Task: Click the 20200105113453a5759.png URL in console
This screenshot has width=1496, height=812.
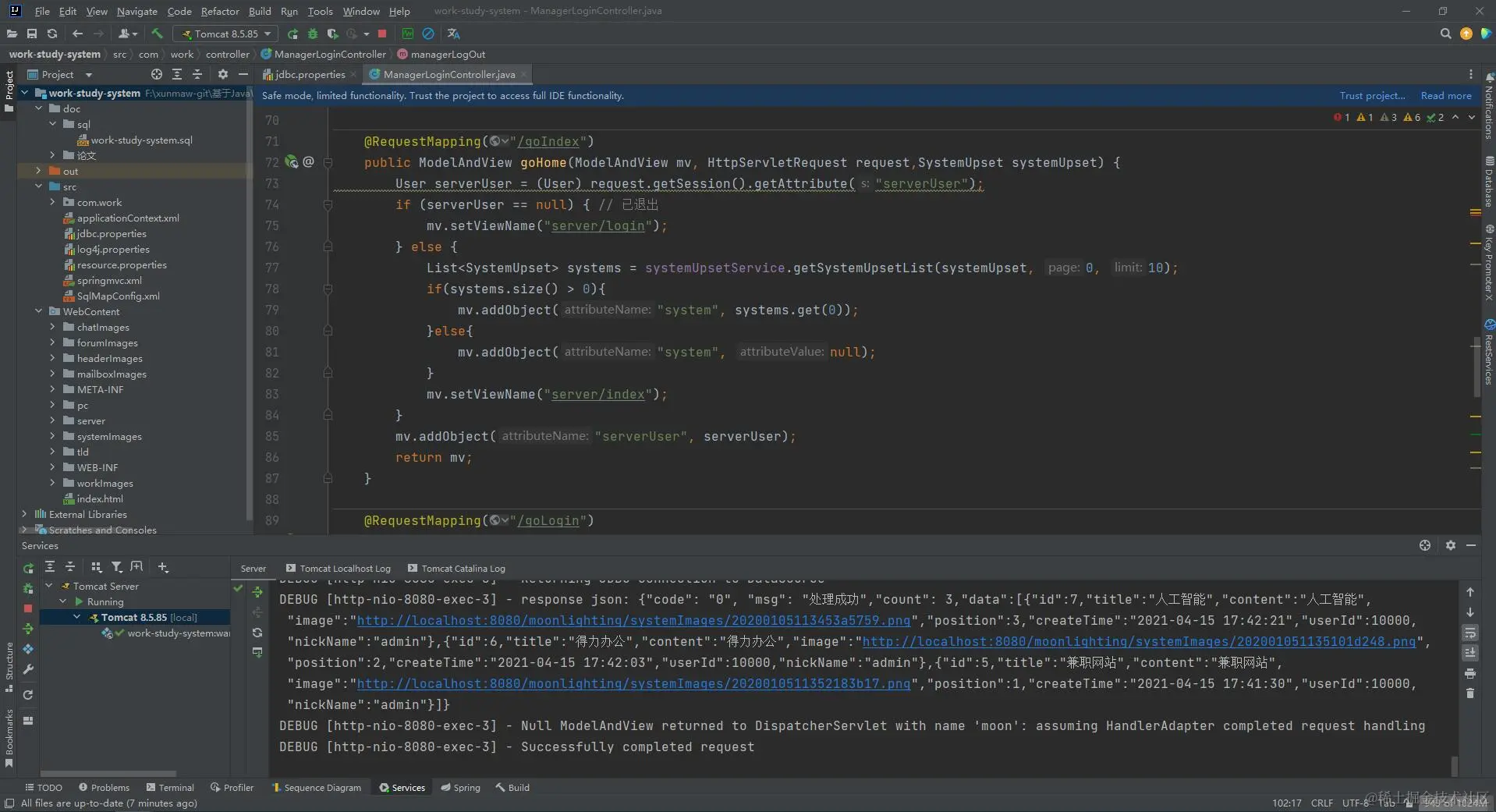Action: (x=633, y=620)
